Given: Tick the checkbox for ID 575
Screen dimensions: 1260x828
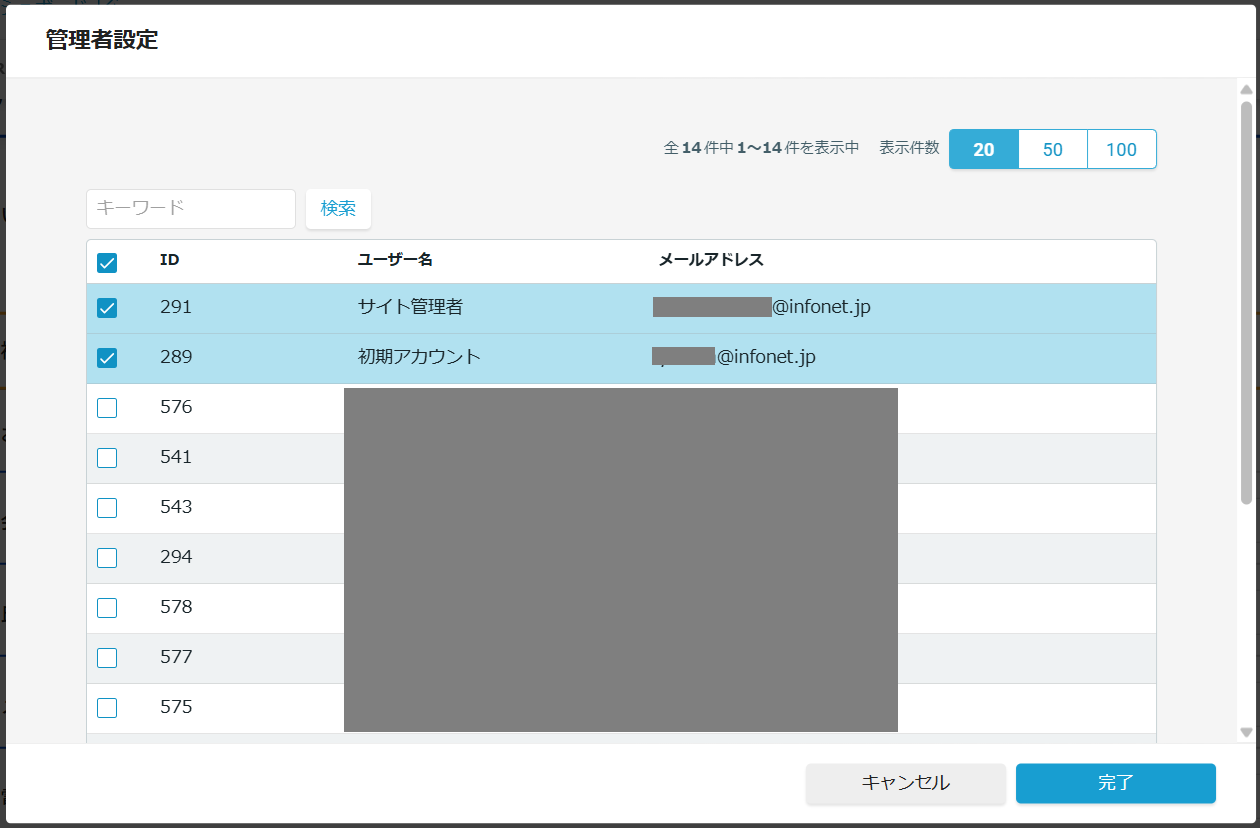Looking at the screenshot, I should click(107, 708).
